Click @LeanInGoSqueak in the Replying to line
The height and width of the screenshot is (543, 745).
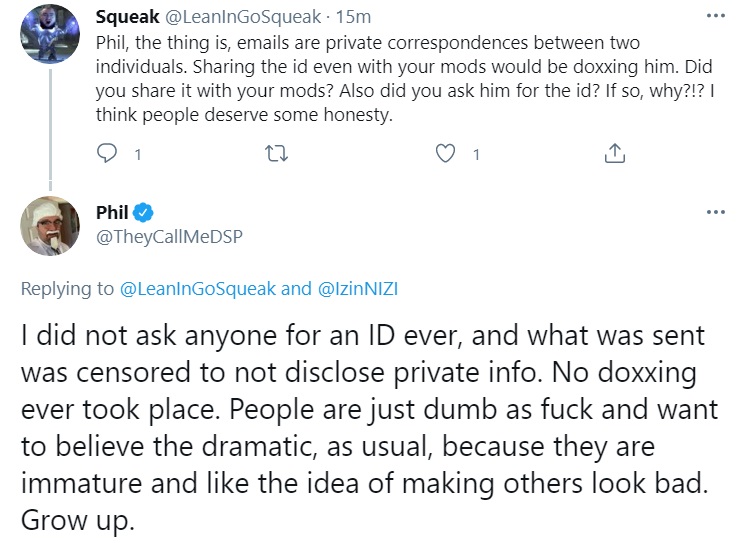pyautogui.click(x=197, y=288)
